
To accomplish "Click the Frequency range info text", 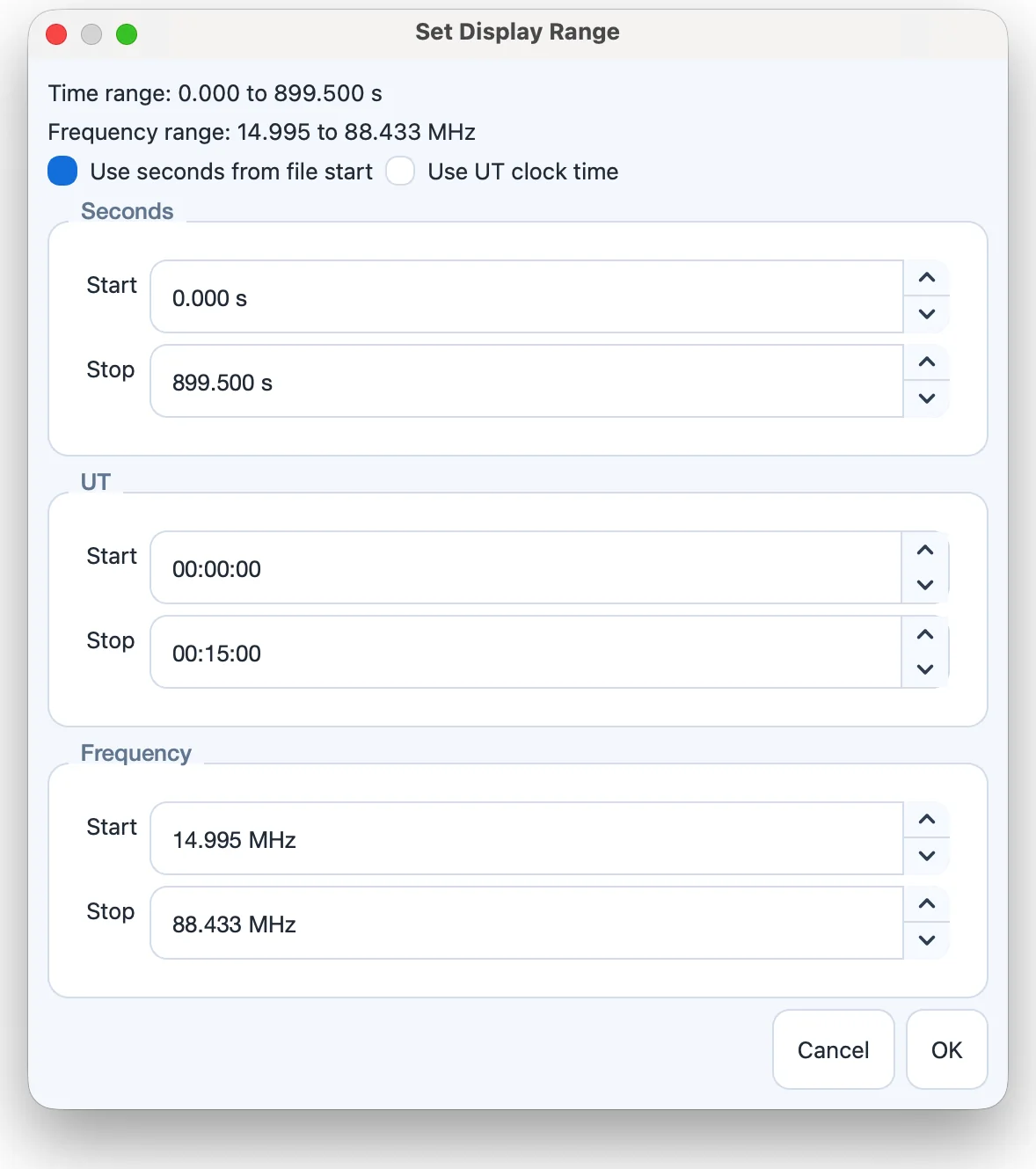I will pos(262,132).
